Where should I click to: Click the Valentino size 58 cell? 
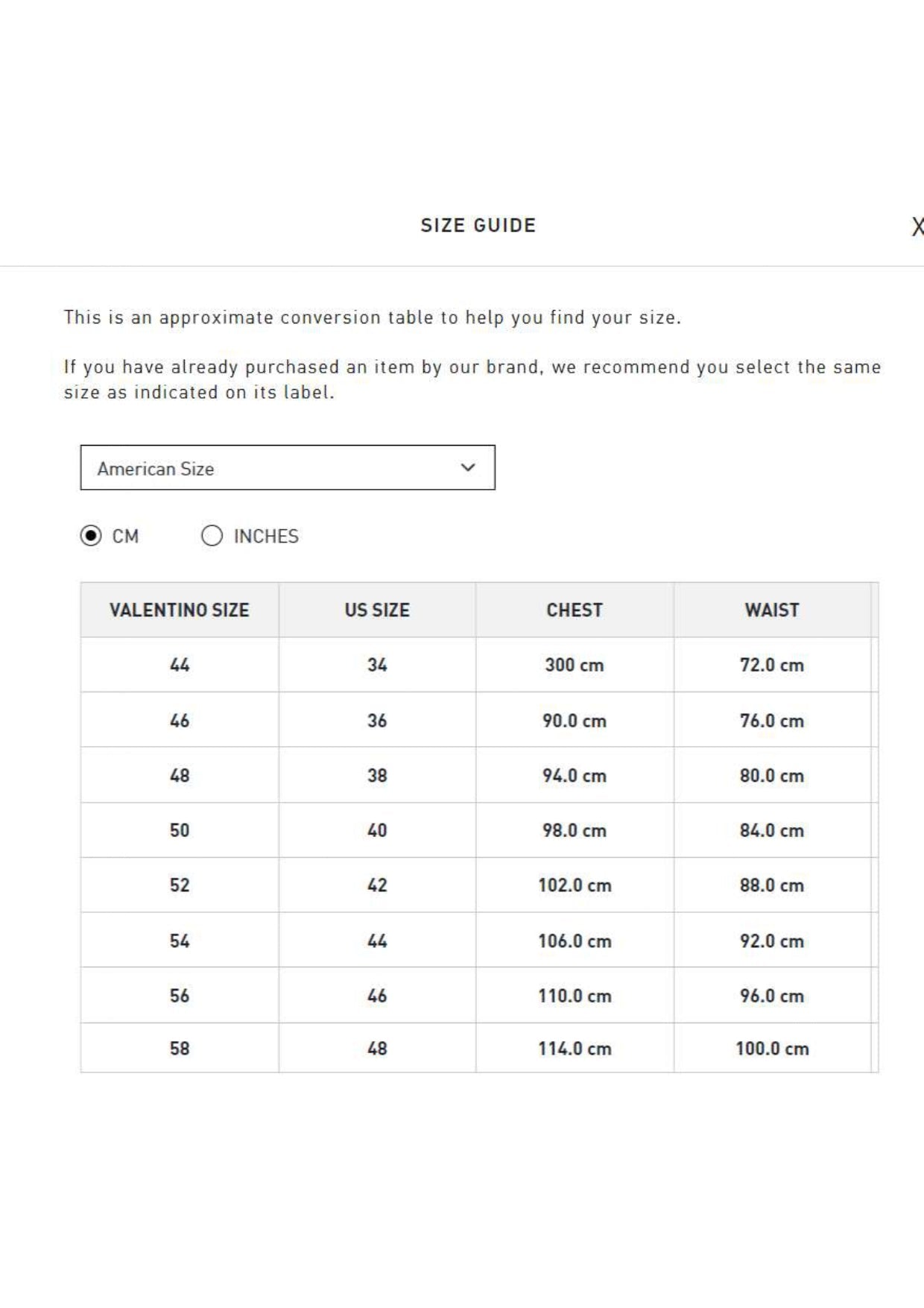click(x=180, y=1049)
